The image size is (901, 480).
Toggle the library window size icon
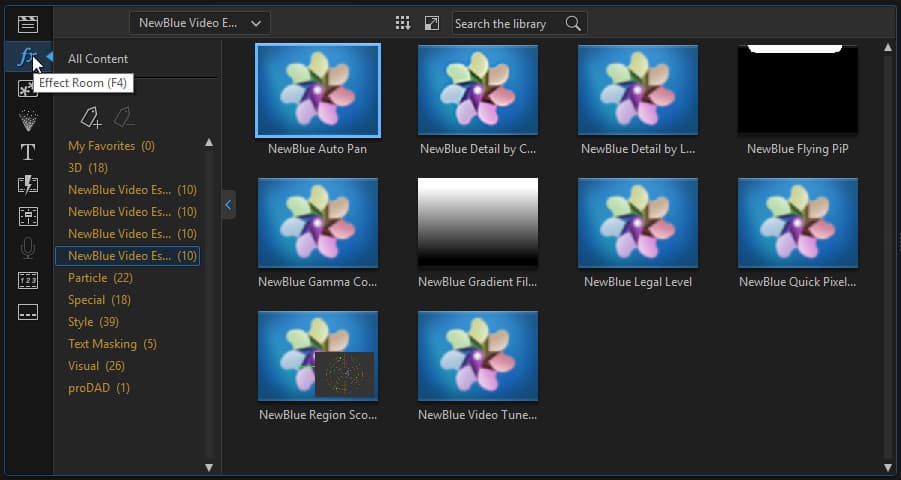(432, 24)
